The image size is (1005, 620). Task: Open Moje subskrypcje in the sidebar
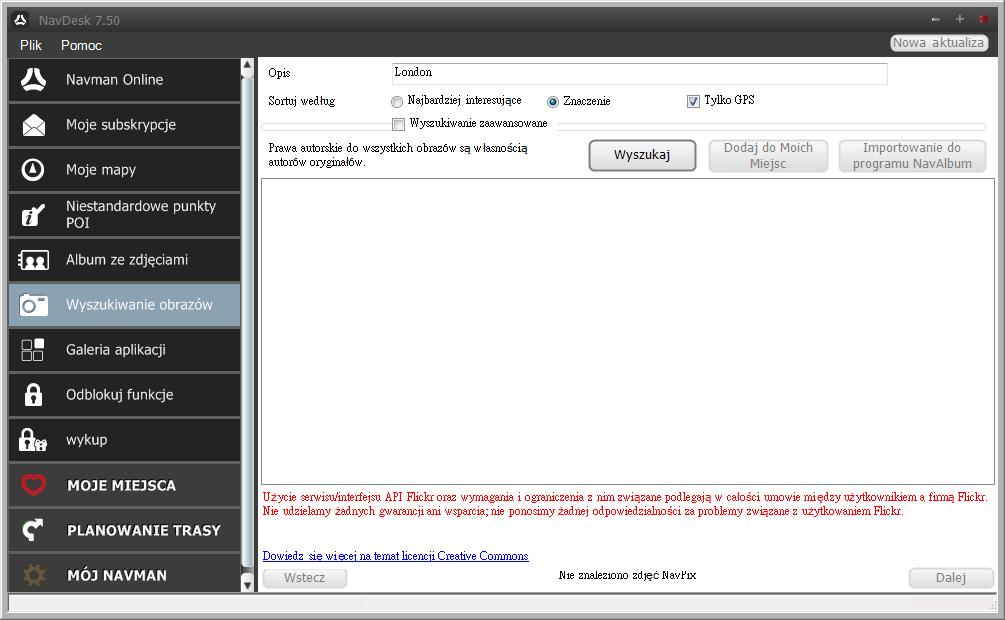(124, 124)
